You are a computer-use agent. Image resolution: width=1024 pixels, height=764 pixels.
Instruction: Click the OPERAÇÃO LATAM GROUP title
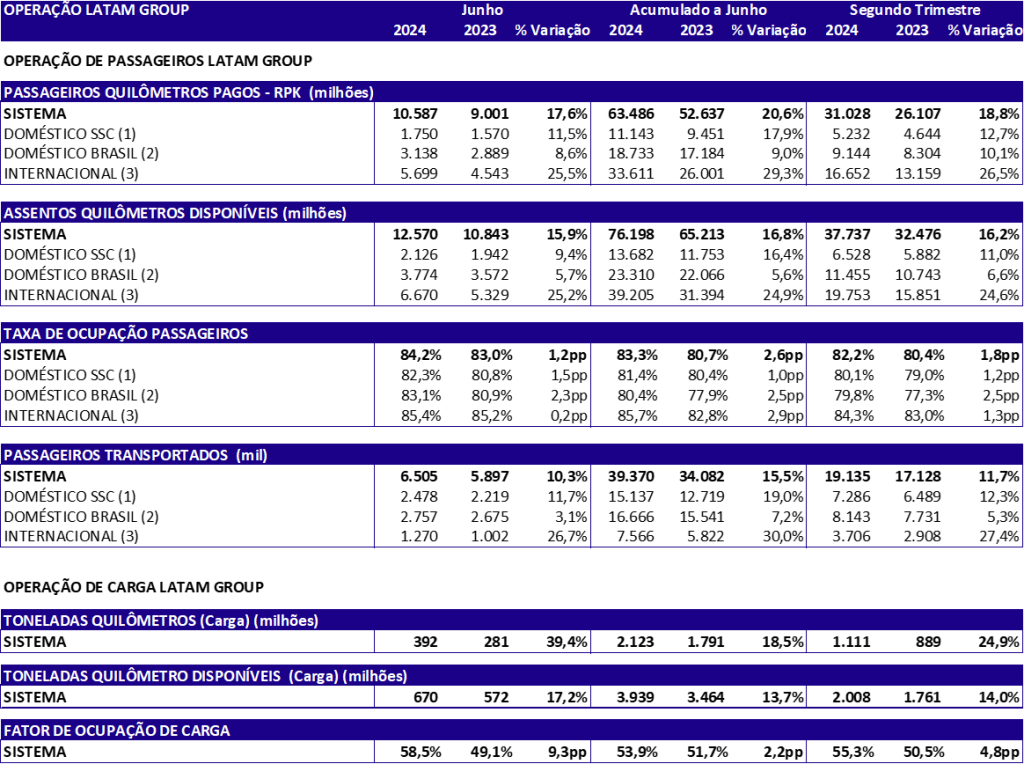(96, 10)
